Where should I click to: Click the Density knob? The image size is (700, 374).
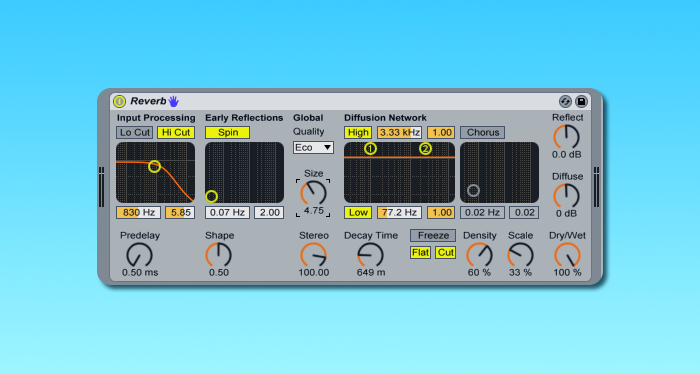(x=479, y=255)
